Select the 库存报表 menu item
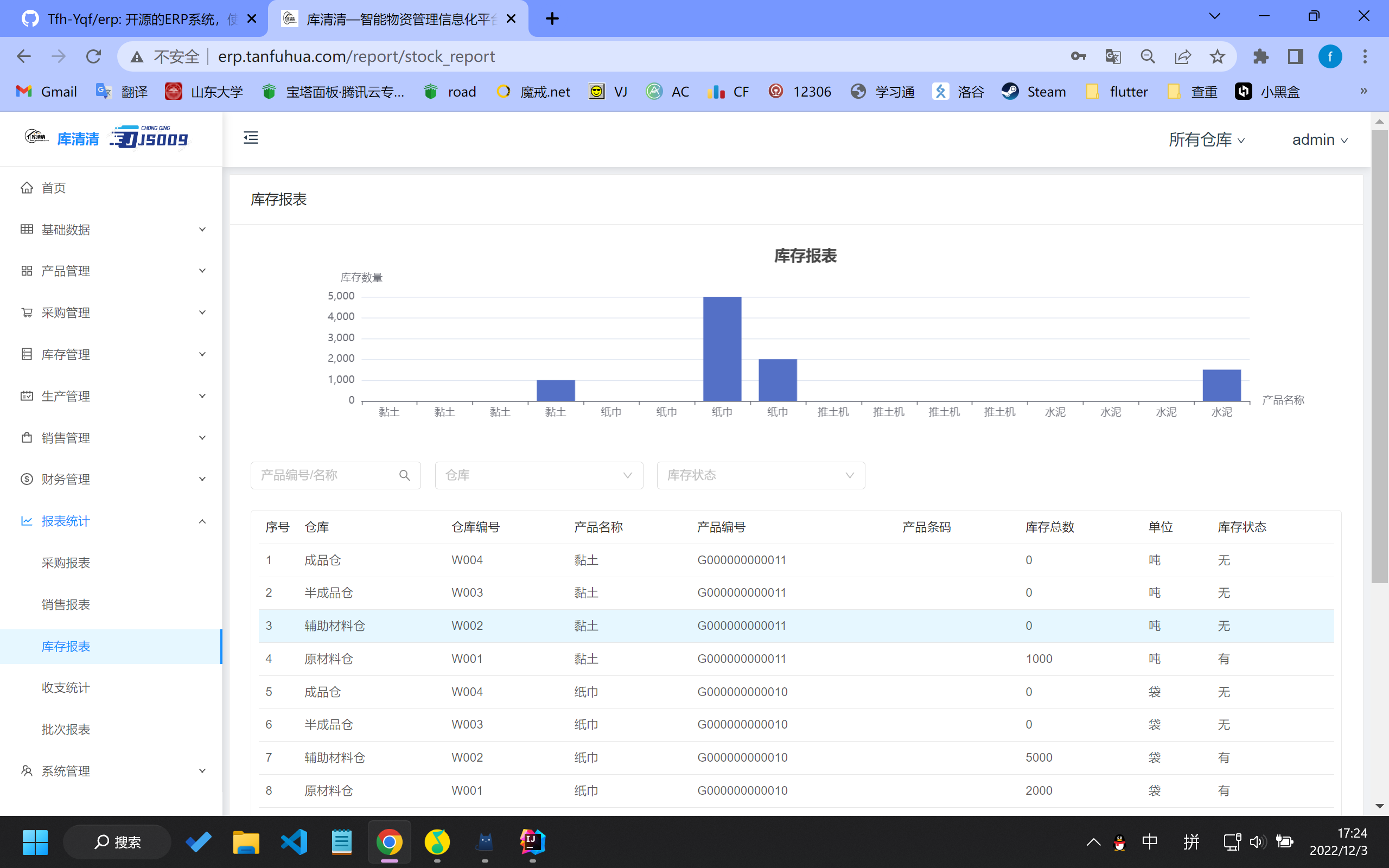The height and width of the screenshot is (868, 1389). coord(65,646)
